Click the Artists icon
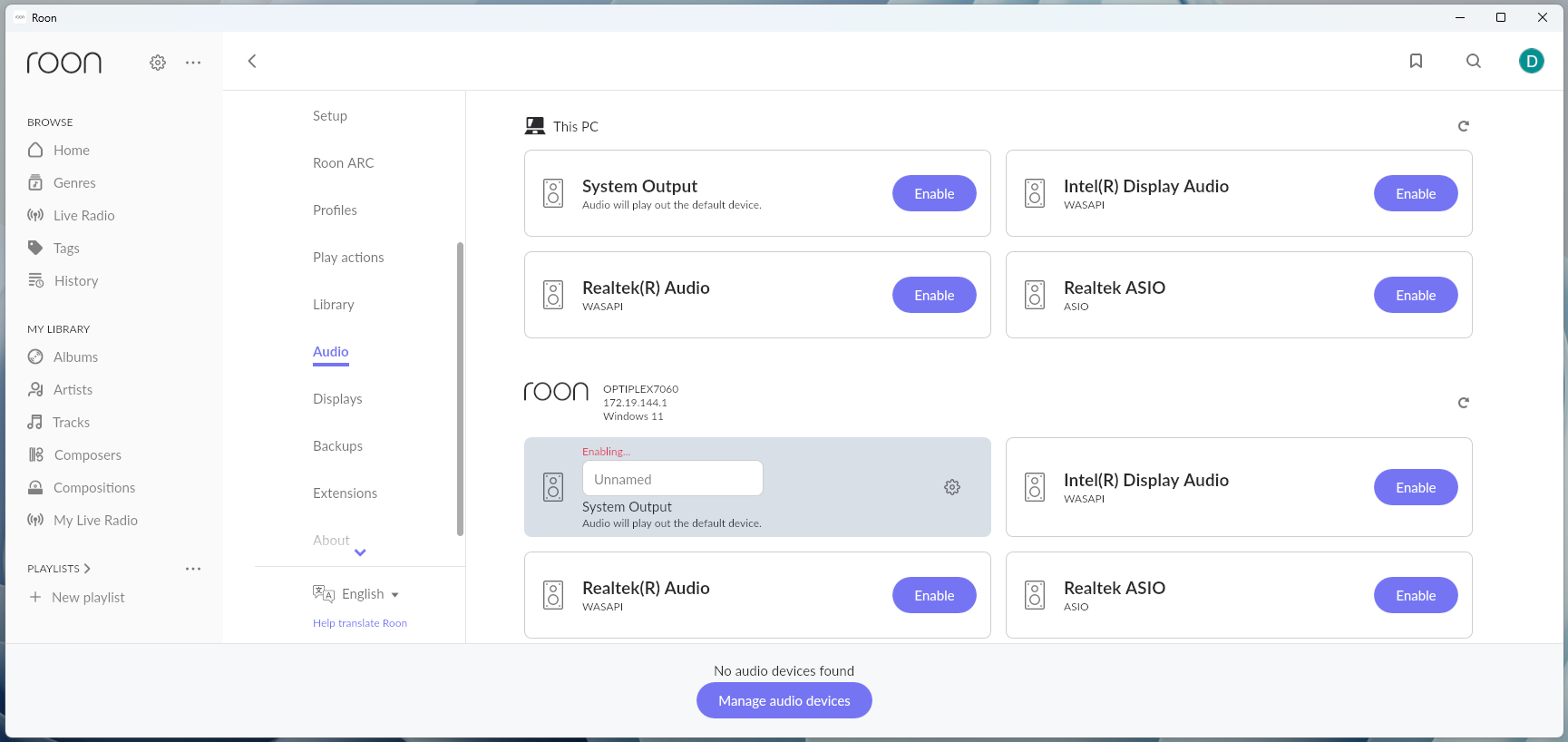Viewport: 1568px width, 742px height. pos(35,389)
